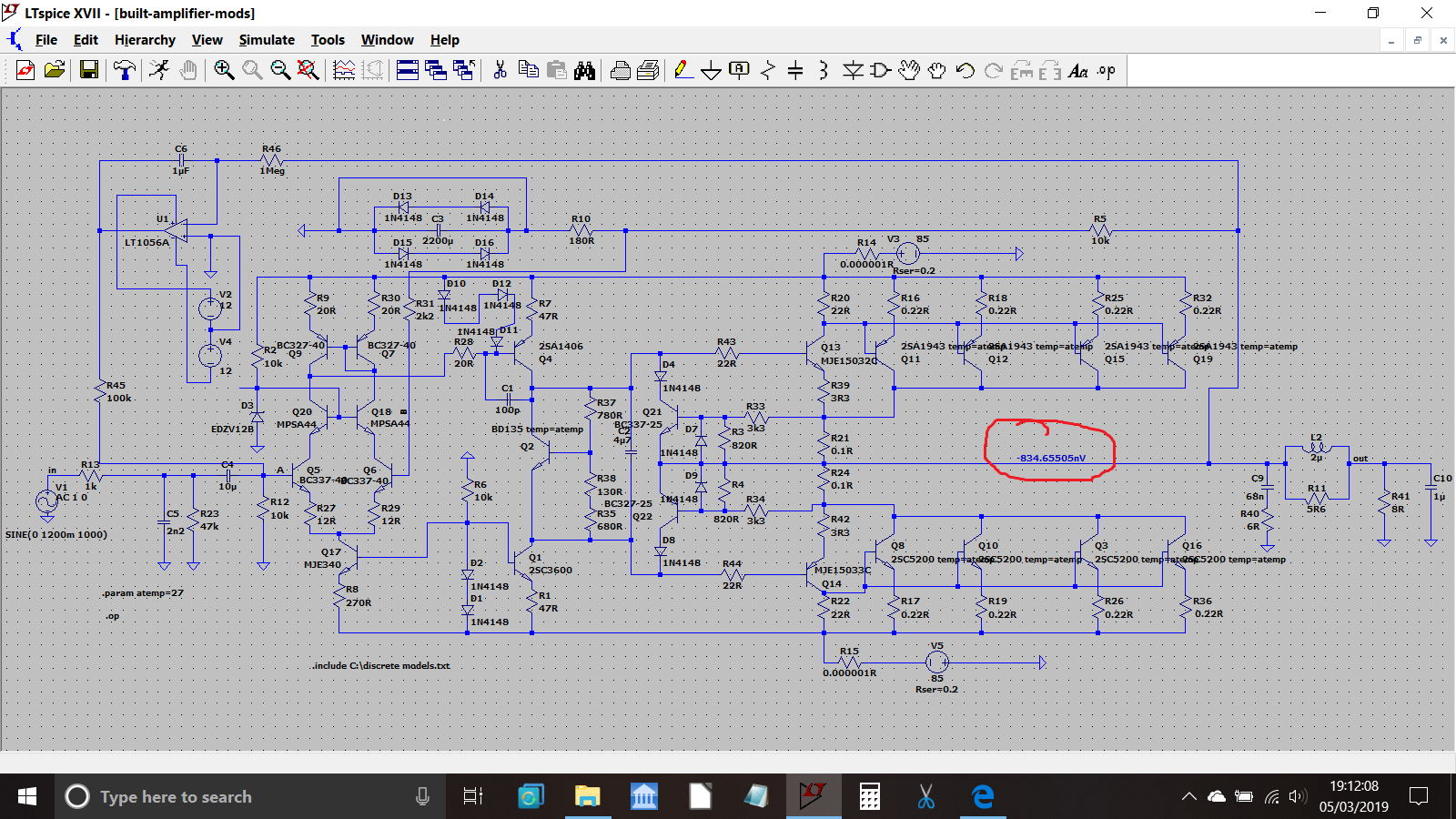Select the Draw Wire pencil tool
The image size is (1456, 819).
[x=683, y=70]
